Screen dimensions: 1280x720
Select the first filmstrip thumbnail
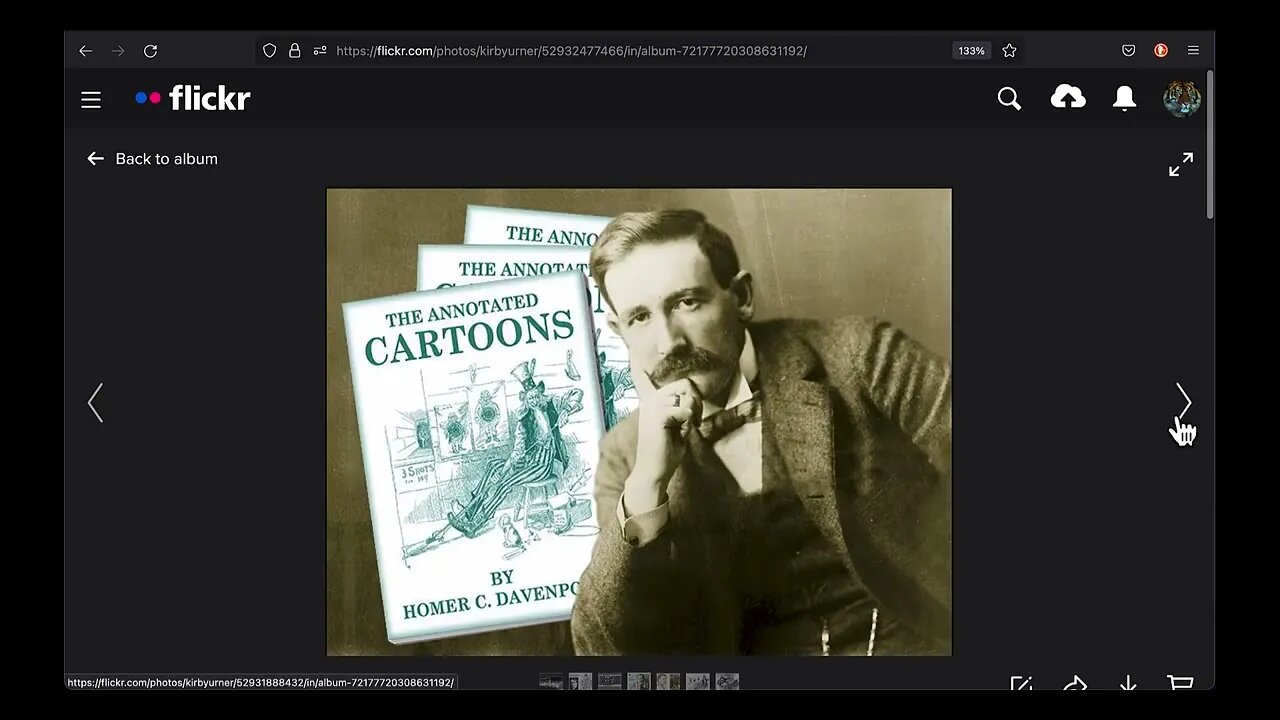coord(551,682)
